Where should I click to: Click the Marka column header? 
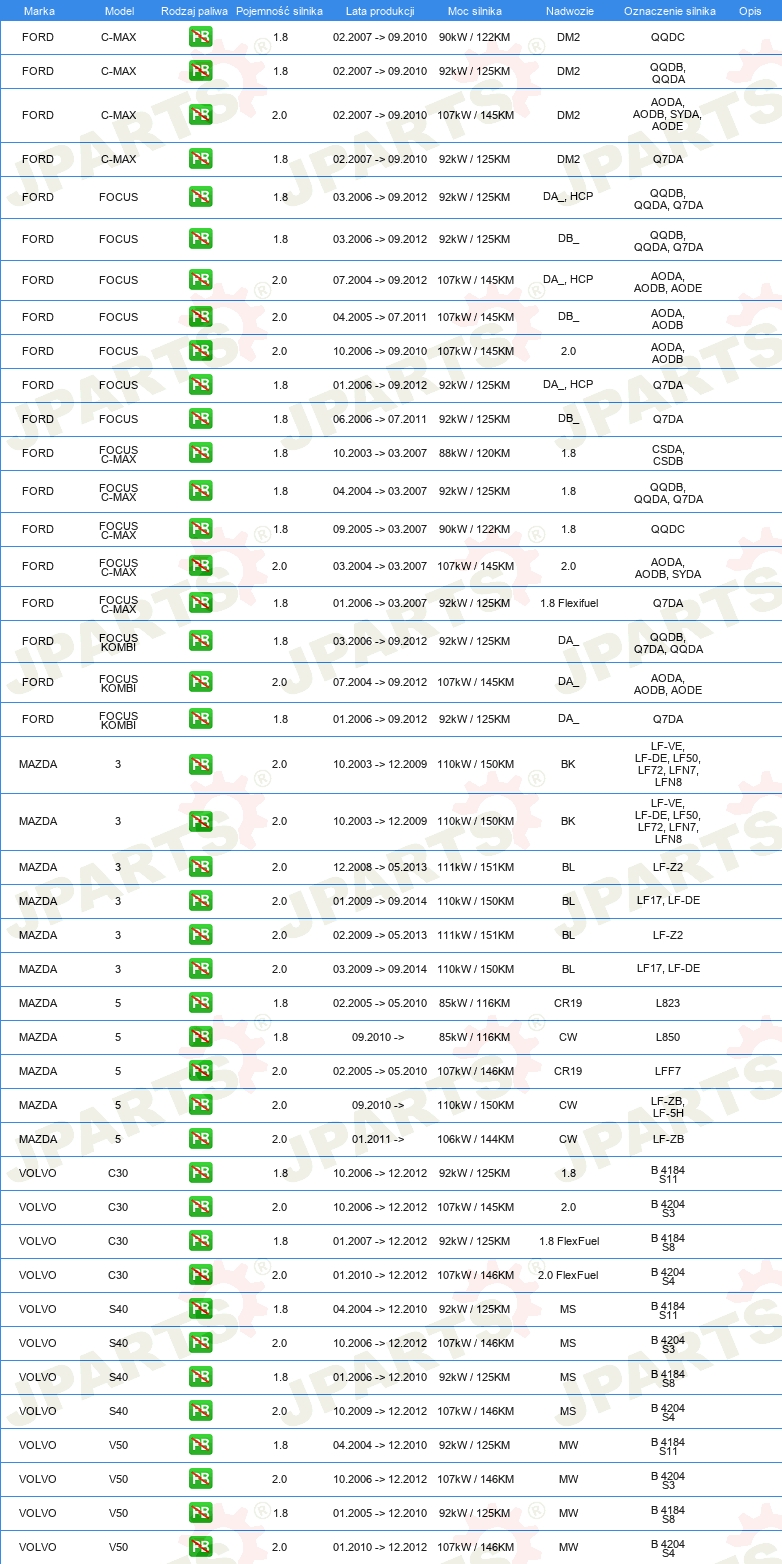(x=39, y=11)
